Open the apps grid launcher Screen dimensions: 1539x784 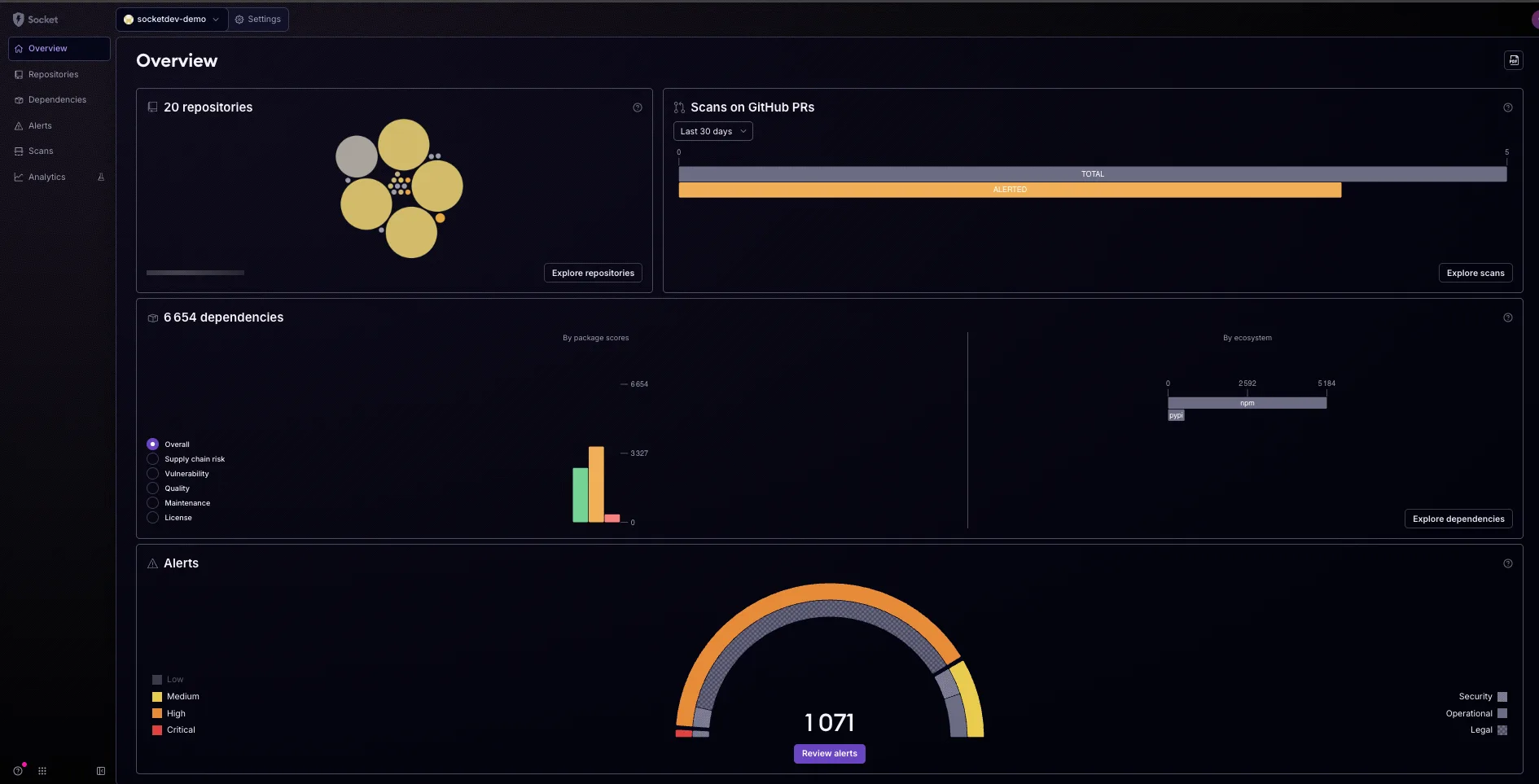[x=42, y=771]
